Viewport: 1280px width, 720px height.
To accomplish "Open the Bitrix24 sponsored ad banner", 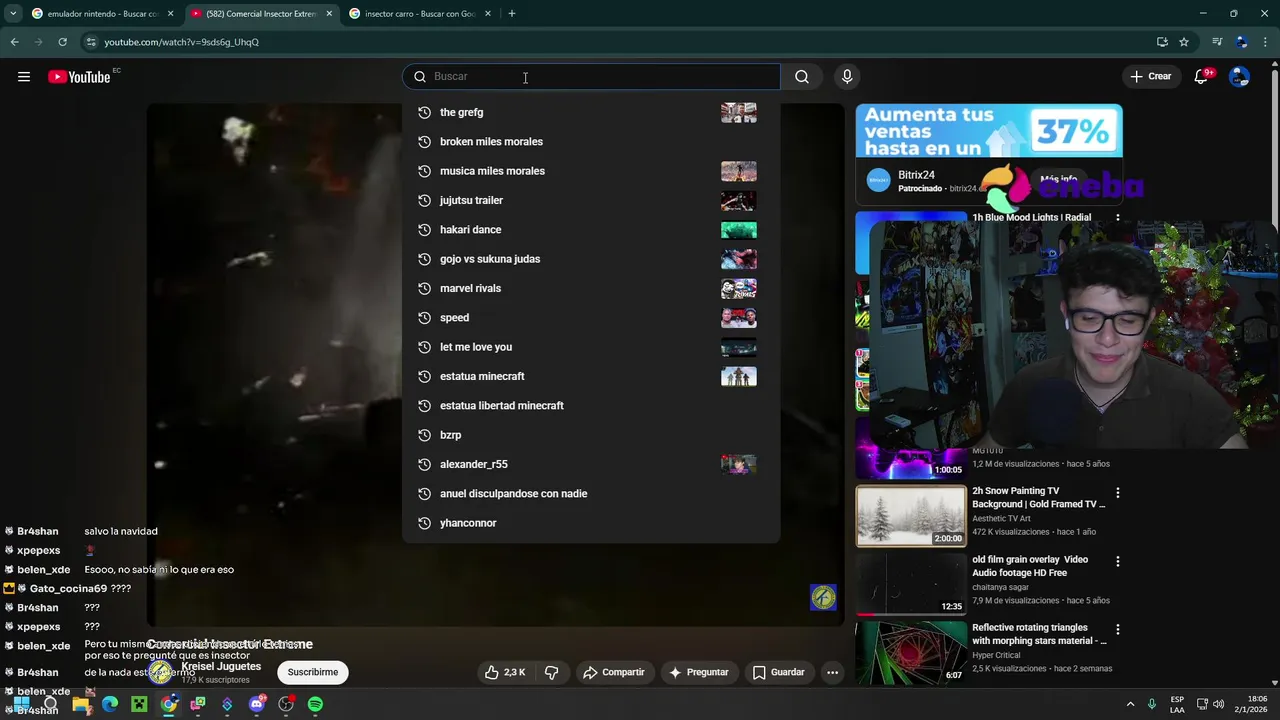I will click(989, 131).
